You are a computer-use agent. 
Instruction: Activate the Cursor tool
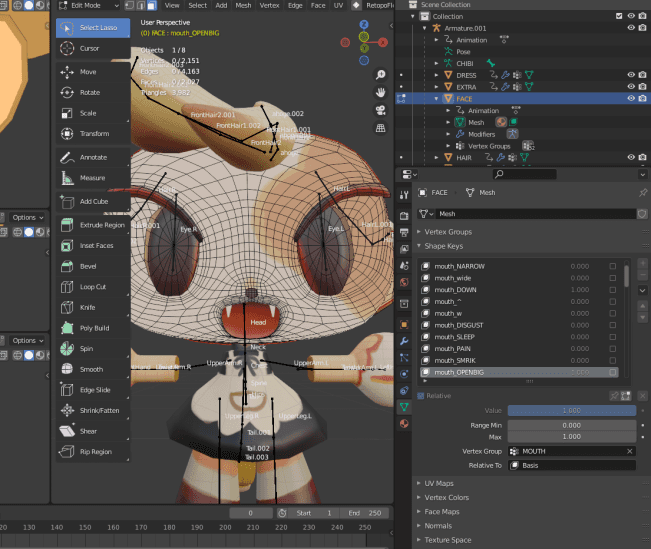(93, 49)
